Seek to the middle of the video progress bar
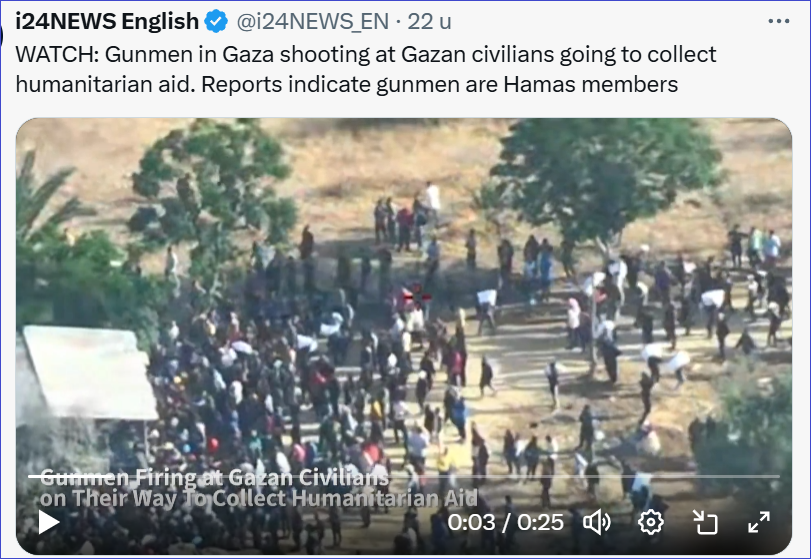 coord(403,476)
